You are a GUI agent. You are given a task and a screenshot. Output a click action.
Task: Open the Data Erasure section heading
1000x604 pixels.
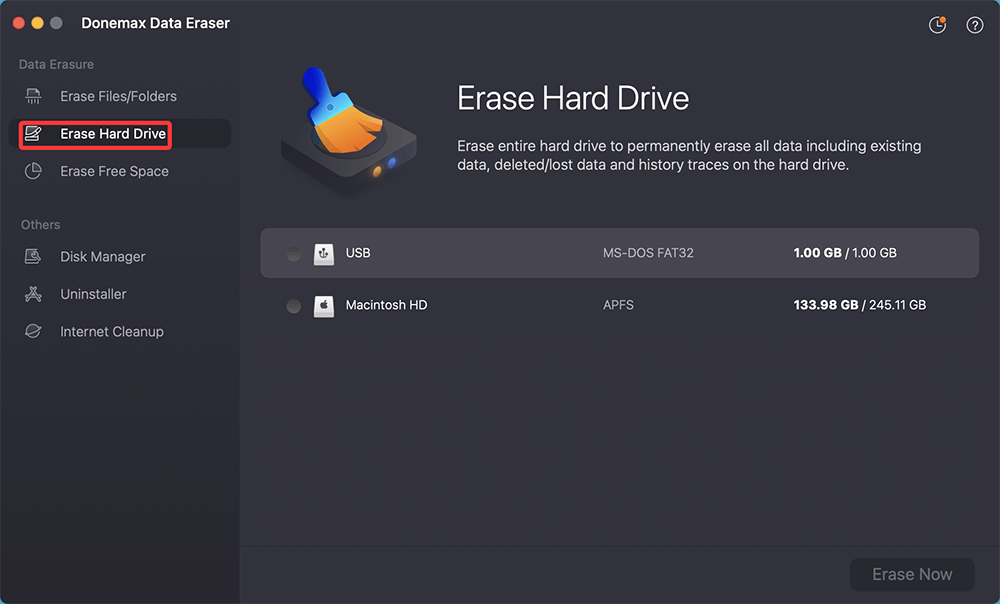[x=56, y=63]
